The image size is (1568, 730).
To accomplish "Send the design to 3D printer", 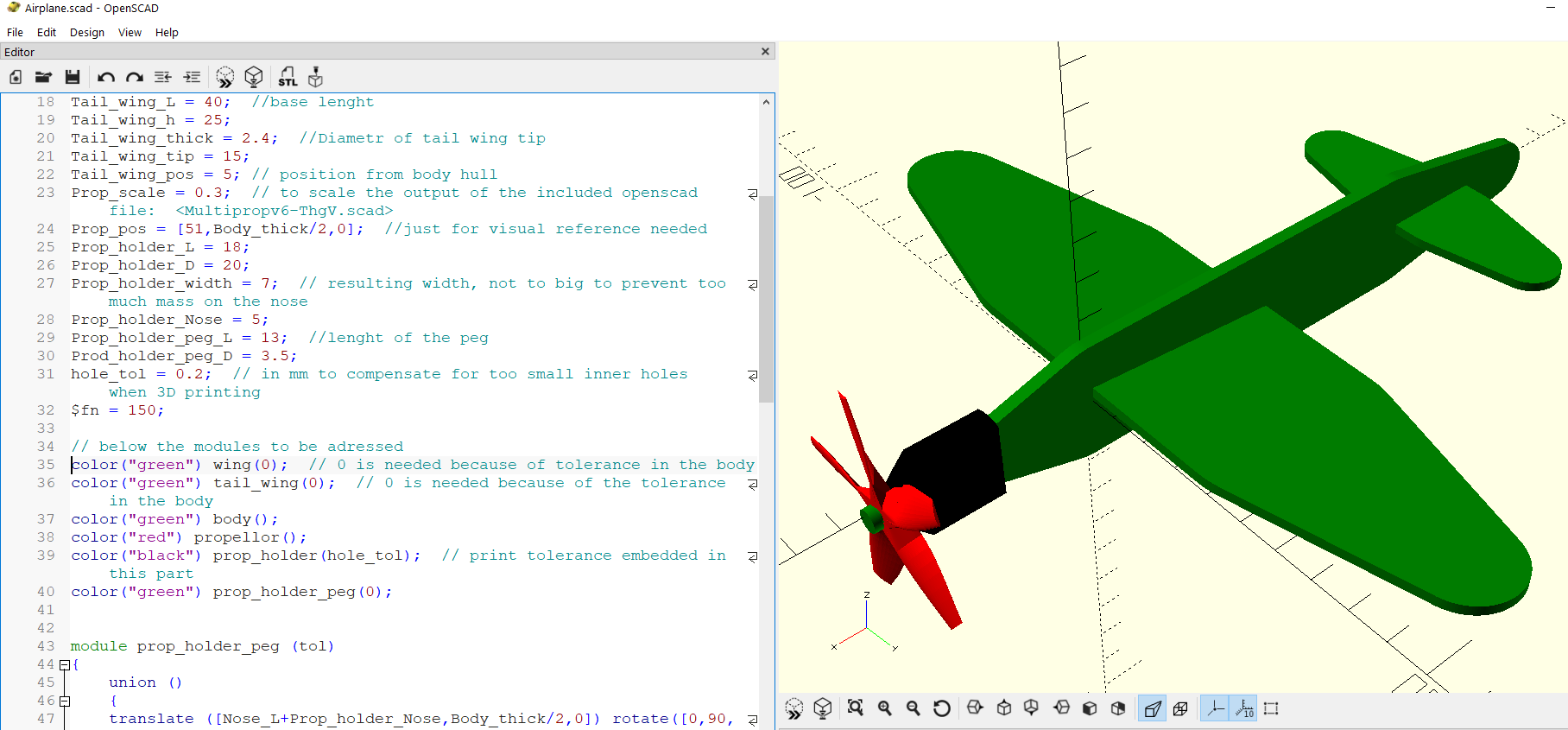I will (316, 77).
